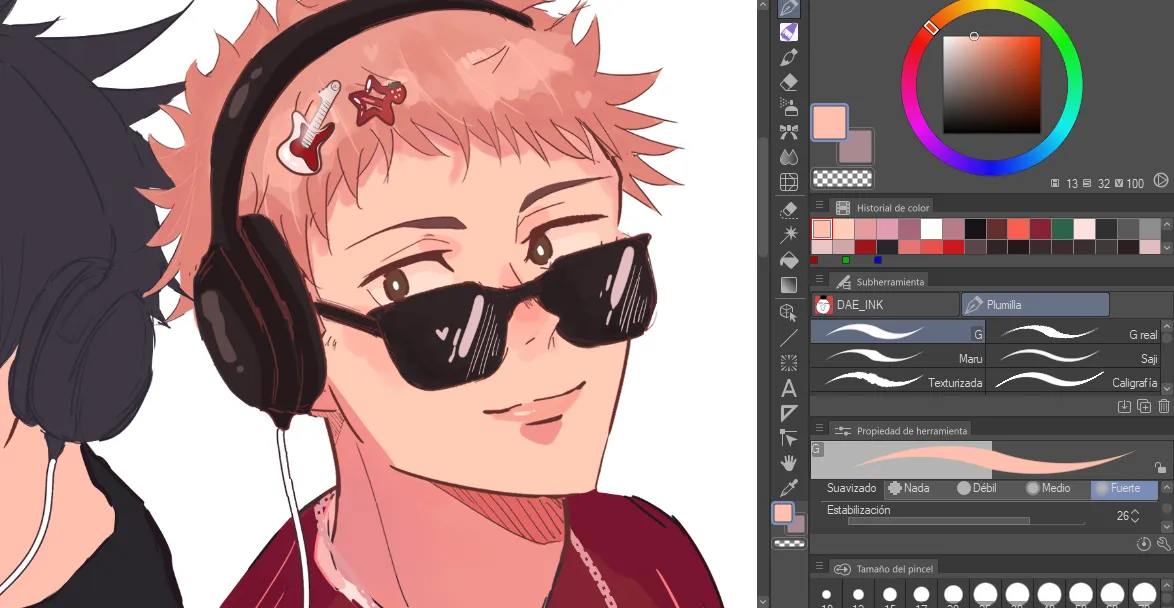Choose the Brush tool in the toolbar

(788, 57)
